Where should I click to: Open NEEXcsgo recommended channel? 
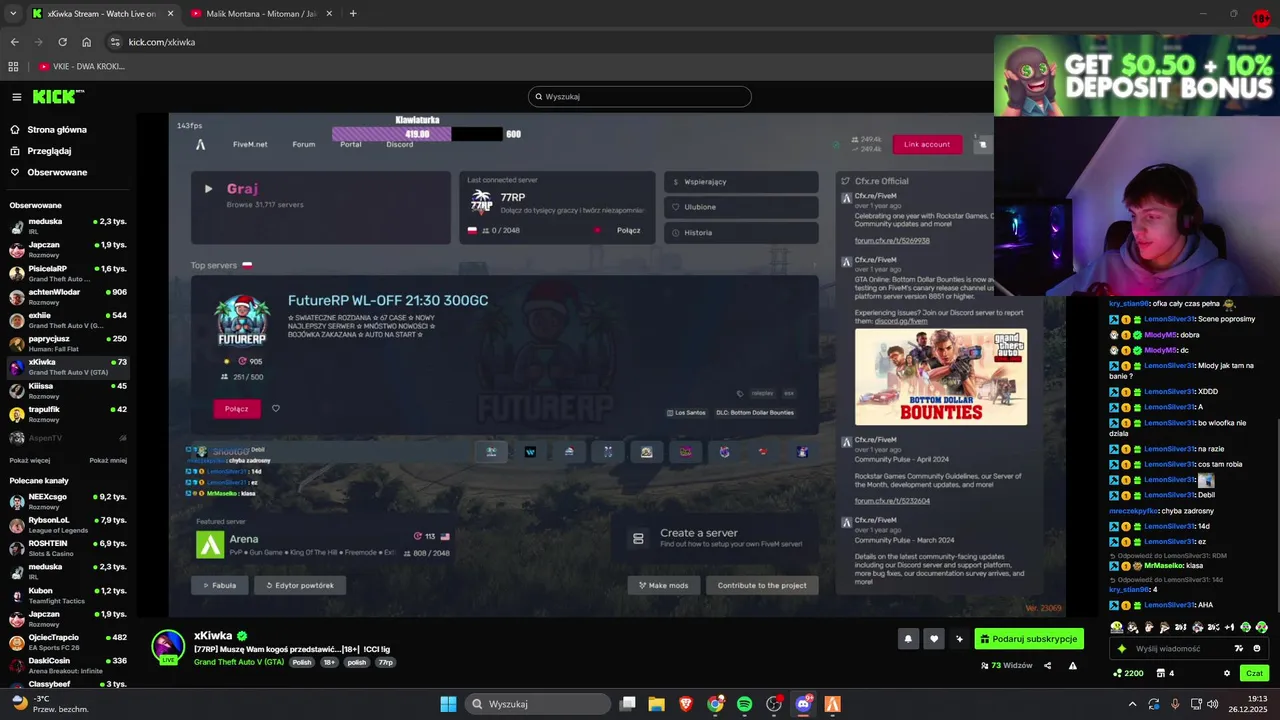click(68, 501)
